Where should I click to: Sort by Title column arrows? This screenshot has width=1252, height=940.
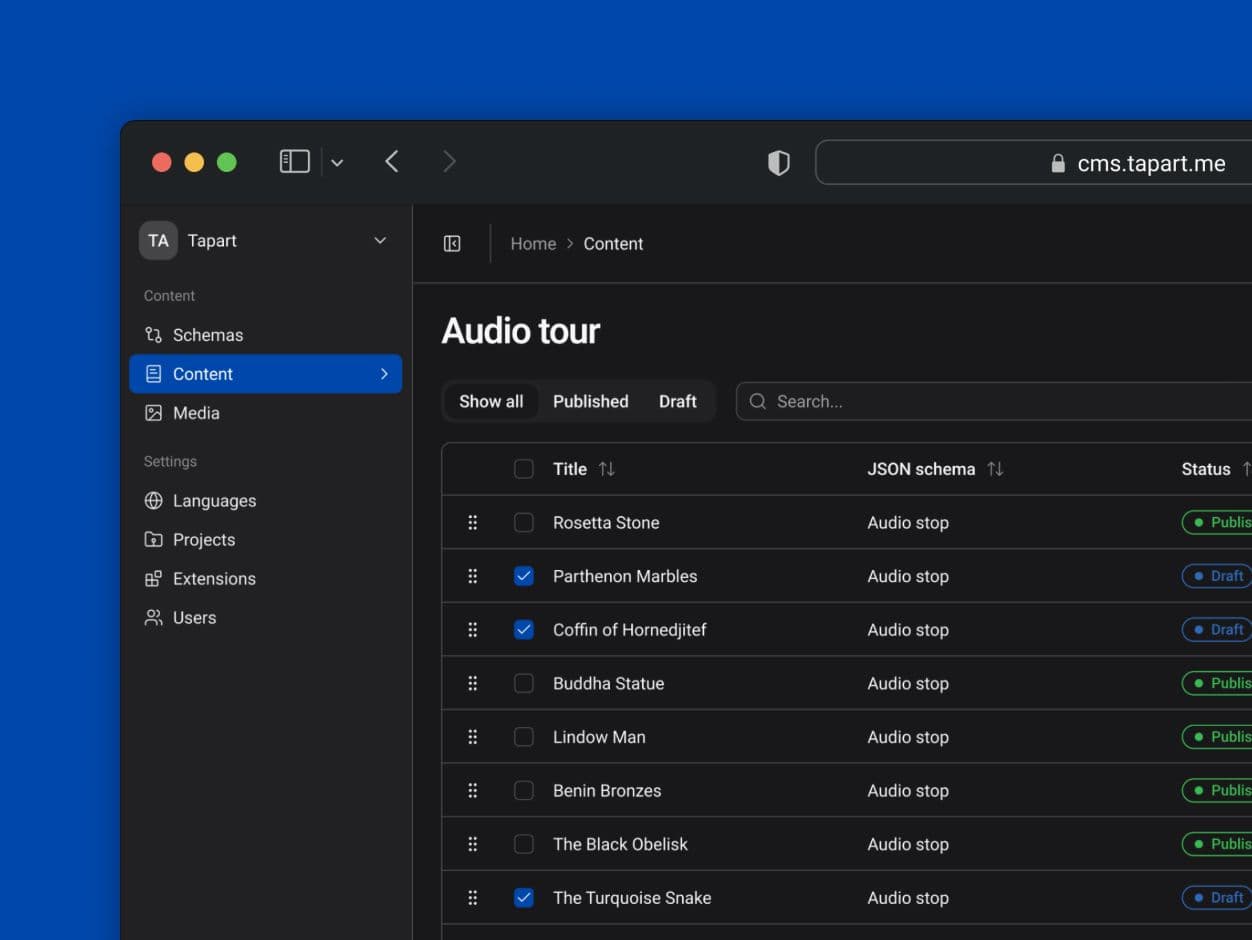[x=607, y=469]
